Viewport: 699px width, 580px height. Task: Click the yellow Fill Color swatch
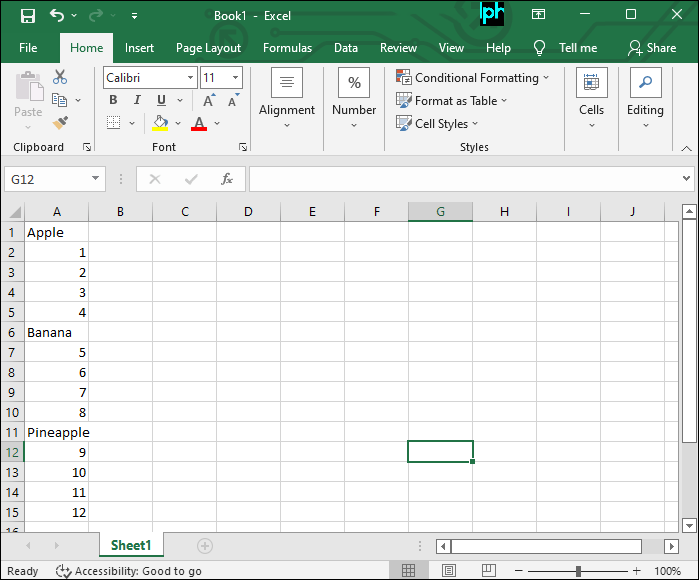click(160, 123)
